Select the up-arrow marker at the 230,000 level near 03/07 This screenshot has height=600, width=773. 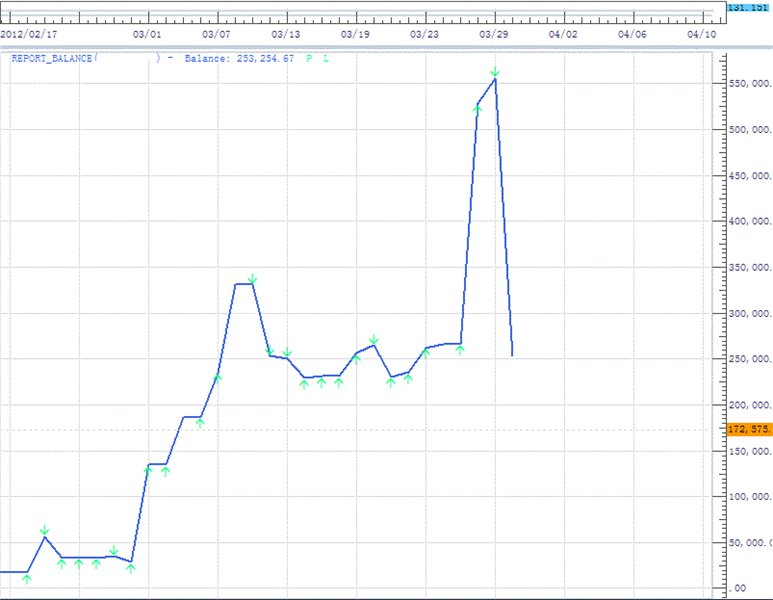pyautogui.click(x=218, y=378)
